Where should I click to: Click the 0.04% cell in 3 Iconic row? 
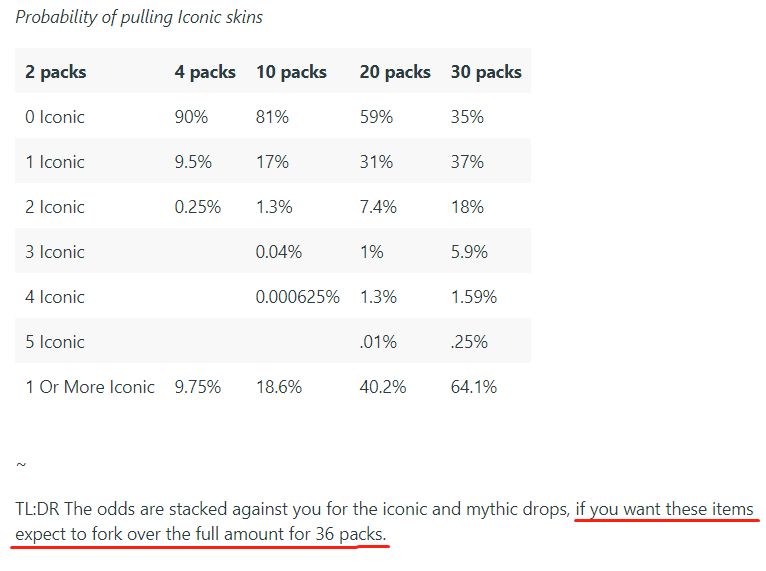tap(279, 252)
